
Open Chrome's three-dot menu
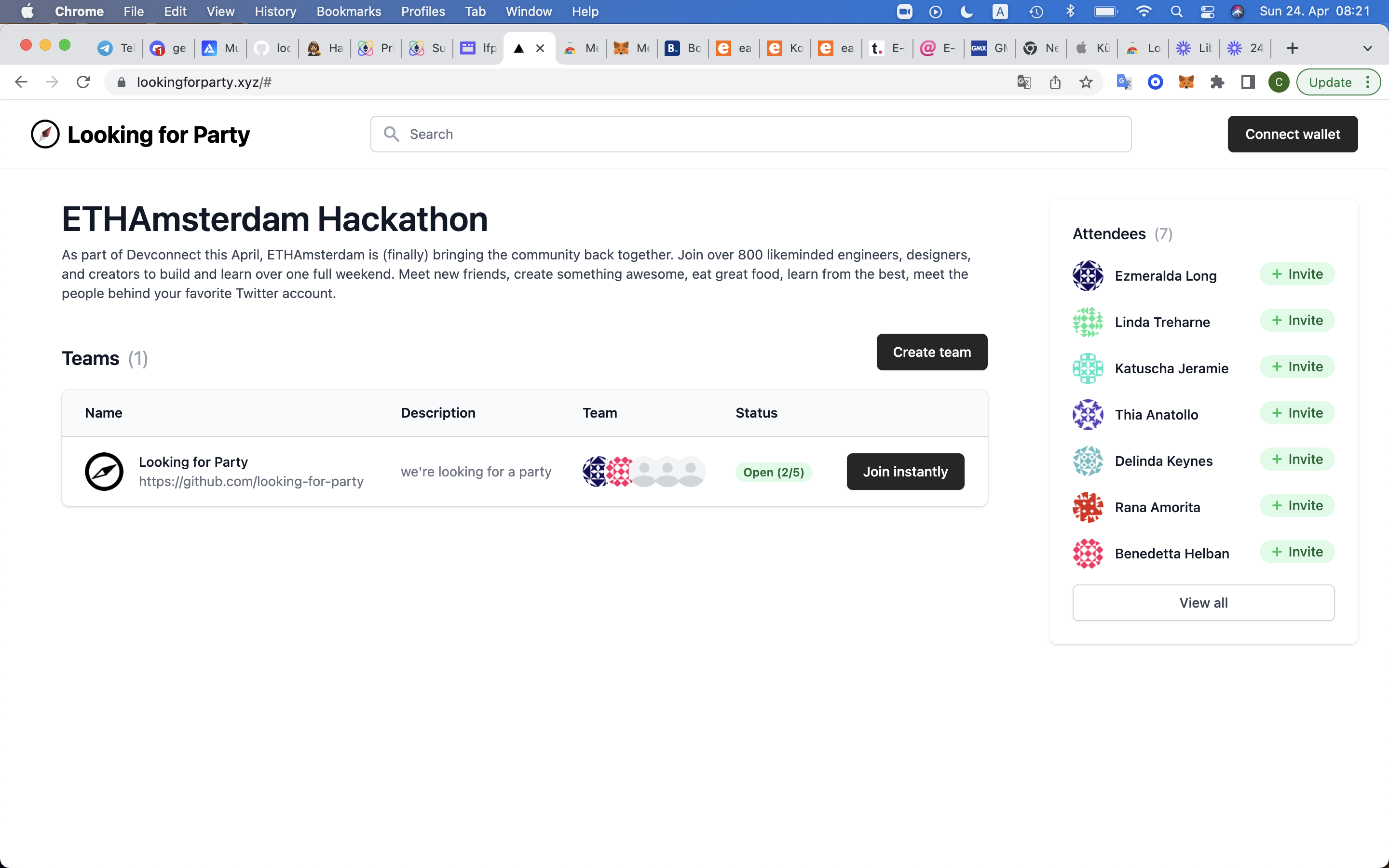coord(1368,82)
